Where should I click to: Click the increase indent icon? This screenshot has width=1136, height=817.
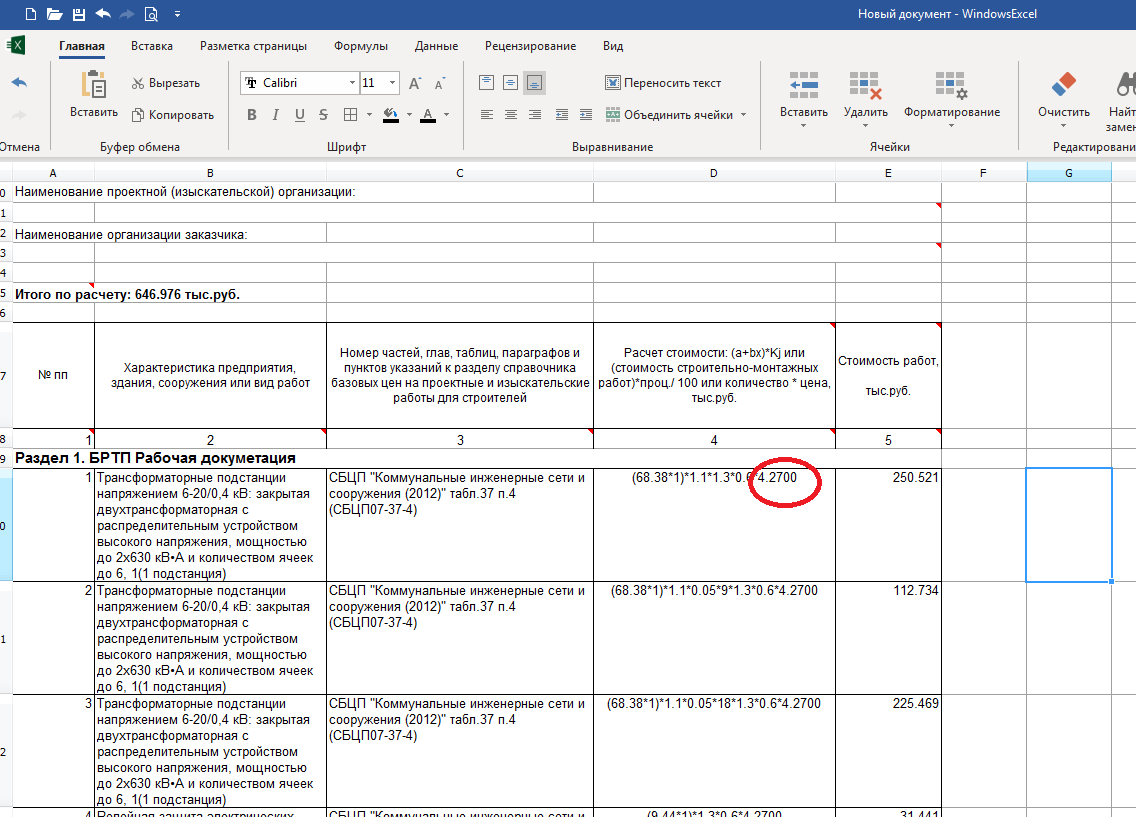[x=586, y=115]
